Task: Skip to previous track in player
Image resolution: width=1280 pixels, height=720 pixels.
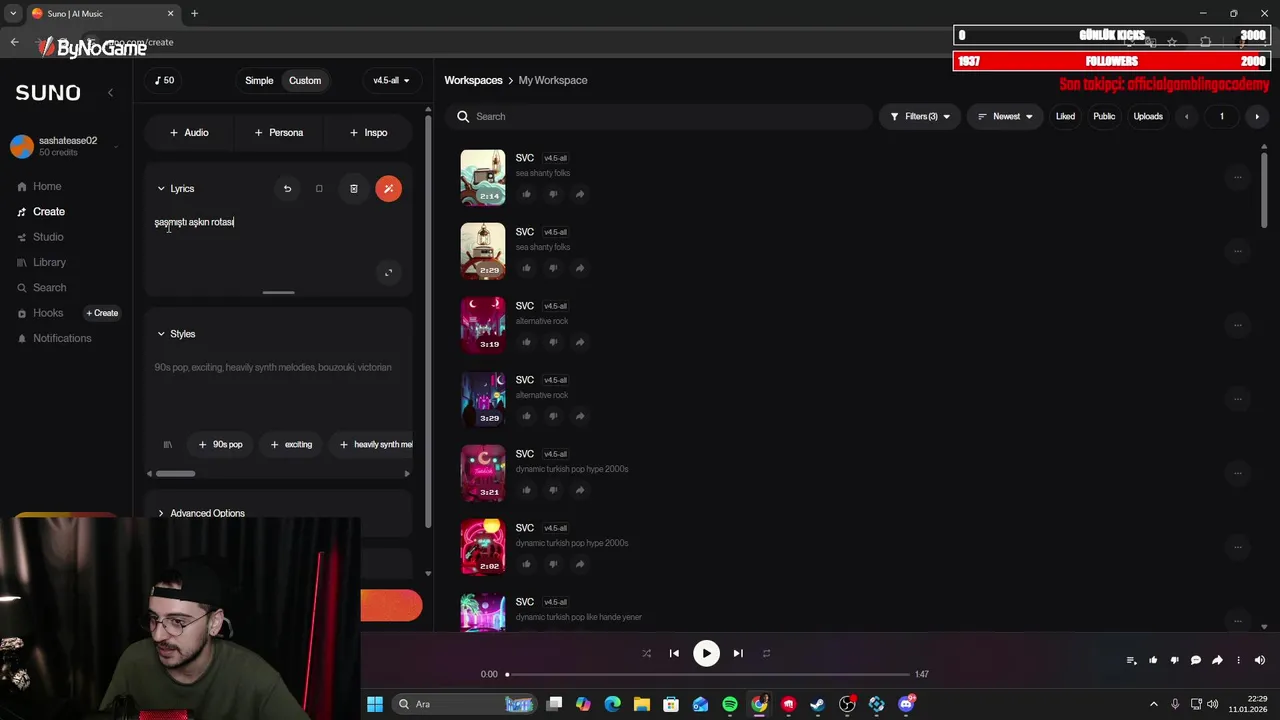Action: [674, 654]
